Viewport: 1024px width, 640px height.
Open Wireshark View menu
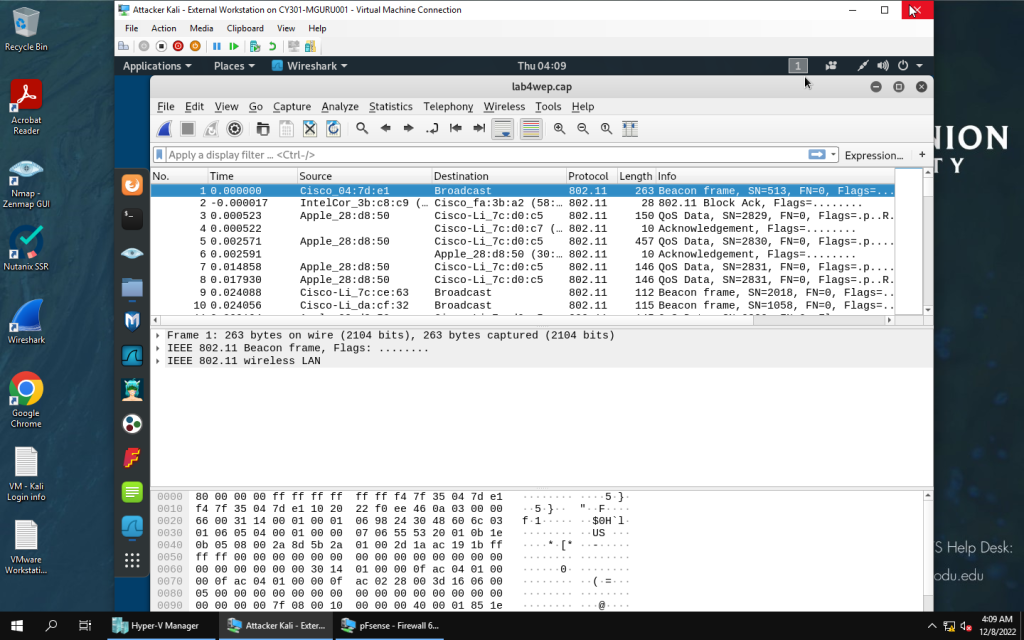click(x=227, y=106)
